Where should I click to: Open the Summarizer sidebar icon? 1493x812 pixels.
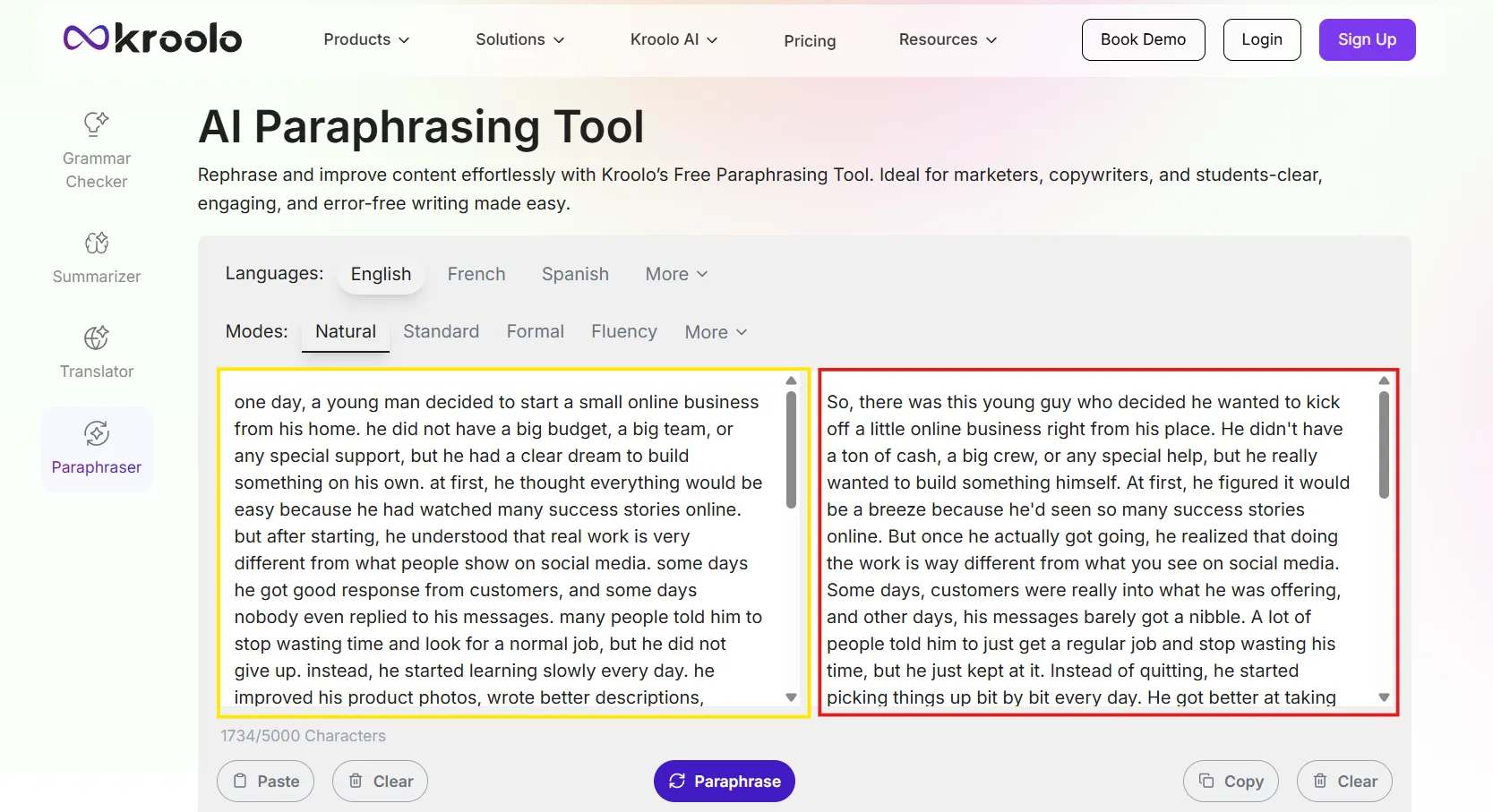pos(97,243)
